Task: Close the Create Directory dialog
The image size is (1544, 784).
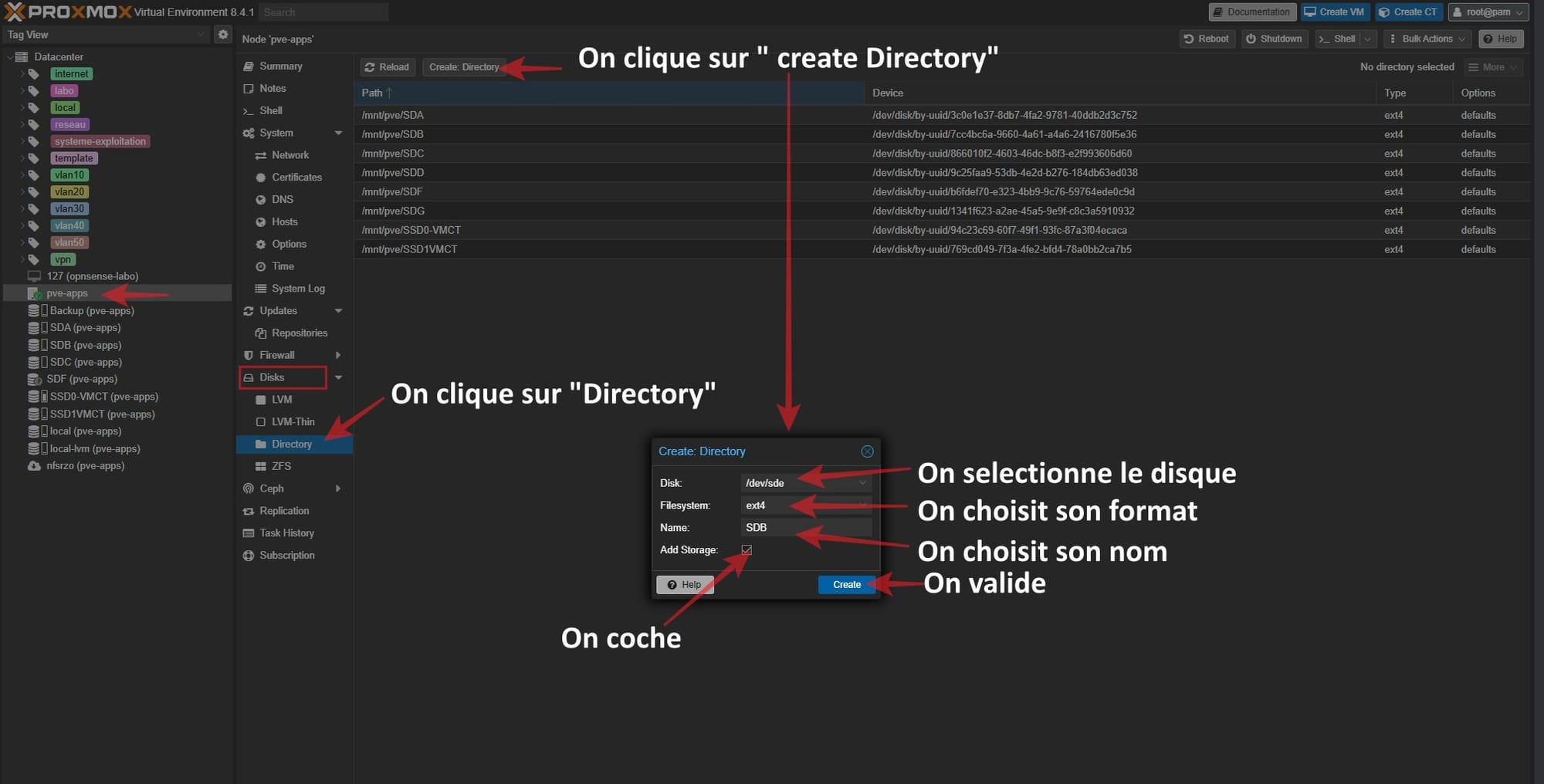Action: pyautogui.click(x=867, y=451)
